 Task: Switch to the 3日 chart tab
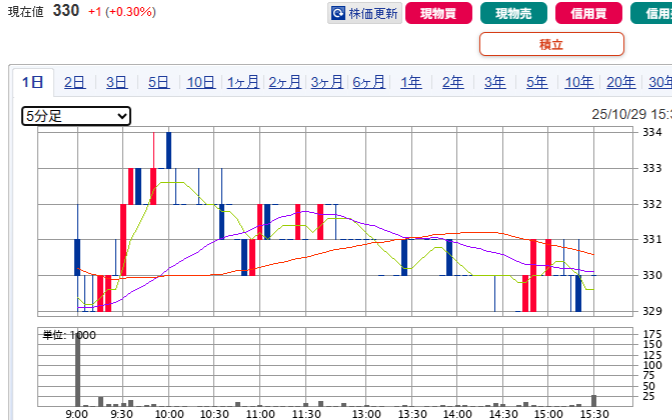[117, 82]
